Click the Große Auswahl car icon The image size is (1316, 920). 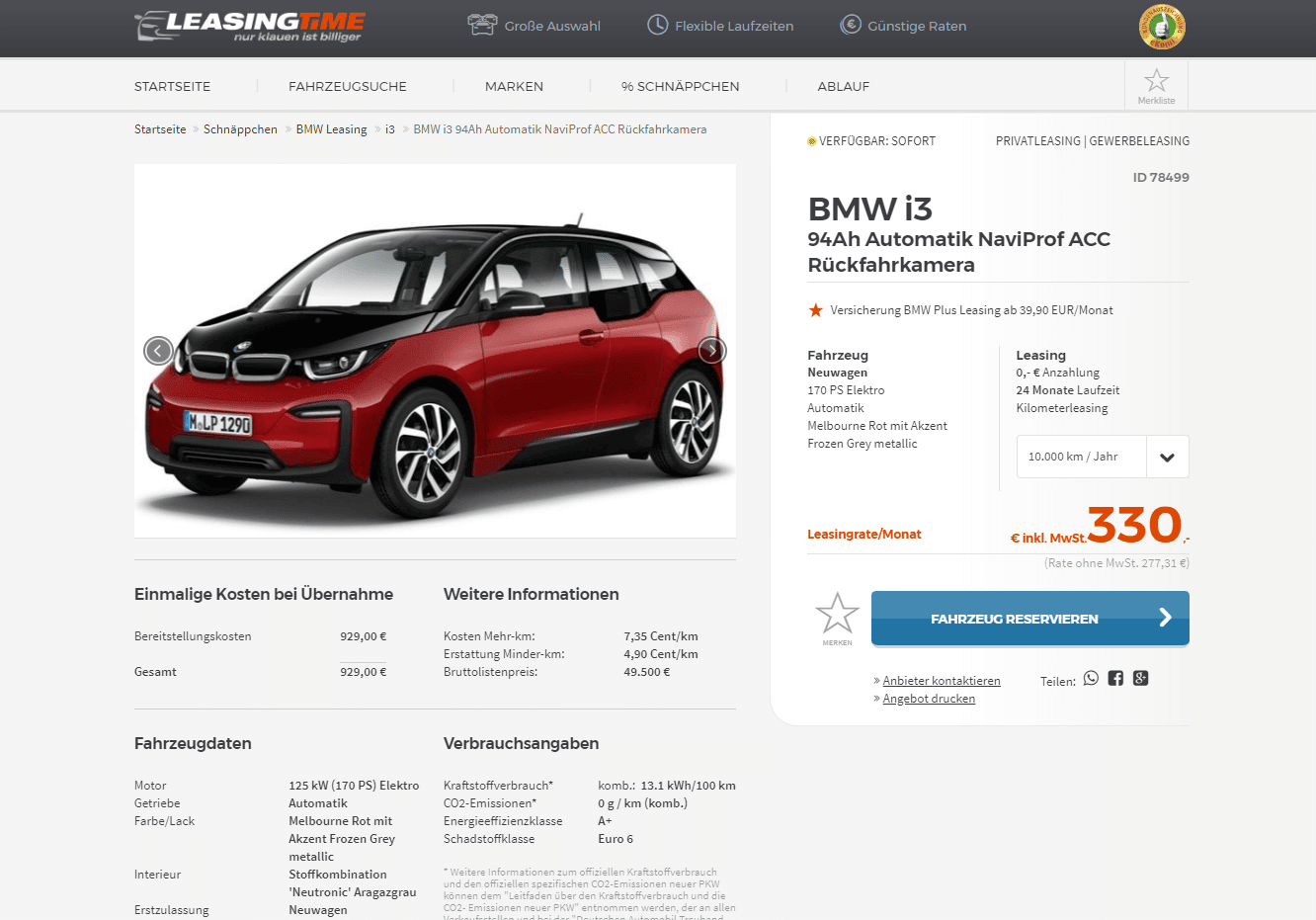481,25
